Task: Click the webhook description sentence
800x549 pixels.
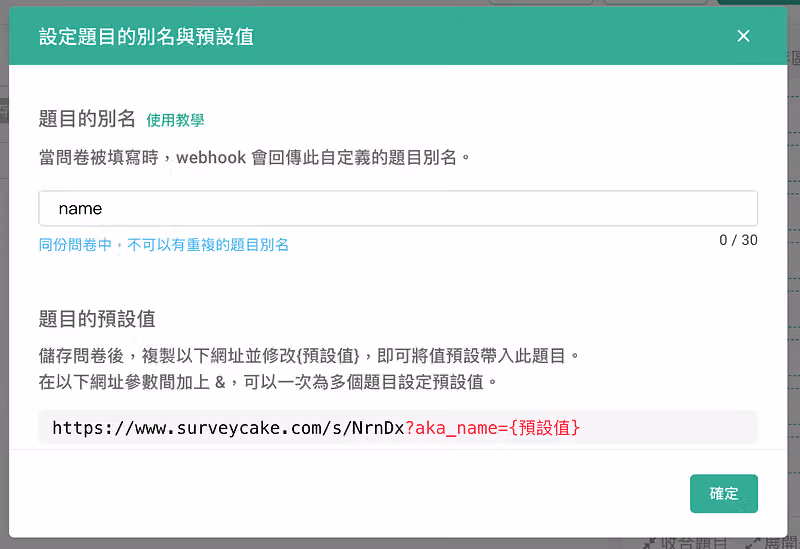Action: coord(254,158)
